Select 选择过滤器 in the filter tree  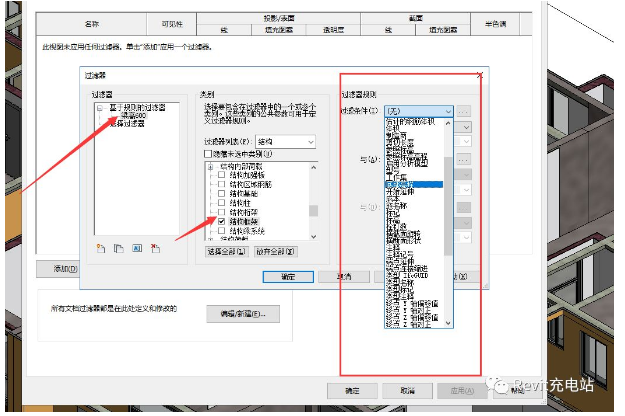pyautogui.click(x=128, y=124)
